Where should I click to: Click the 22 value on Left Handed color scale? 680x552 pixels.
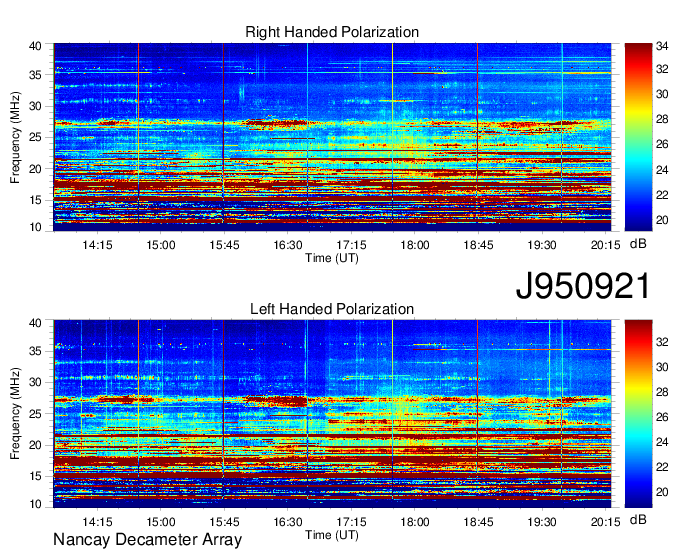(662, 467)
